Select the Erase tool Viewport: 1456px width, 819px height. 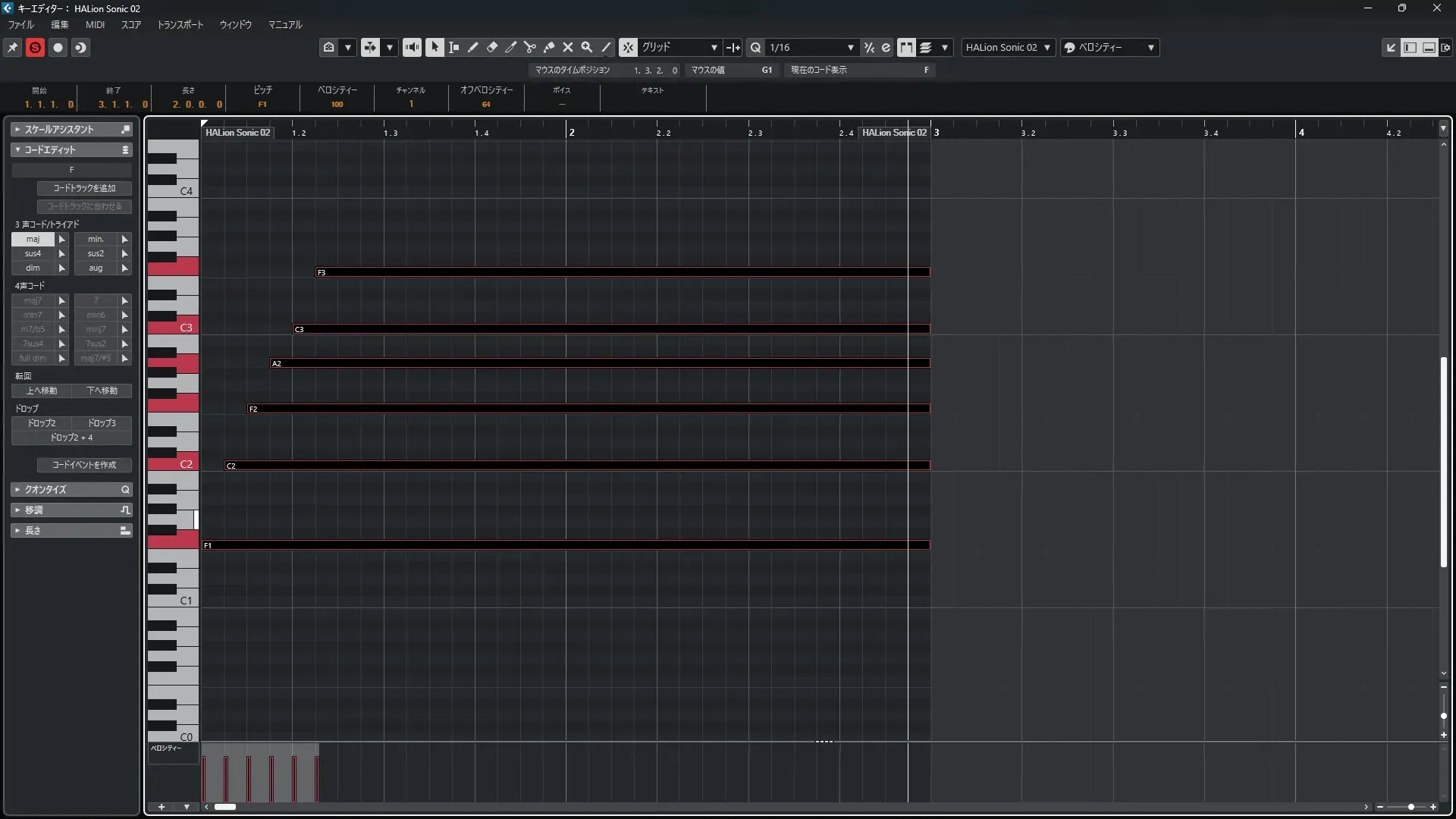pos(492,47)
